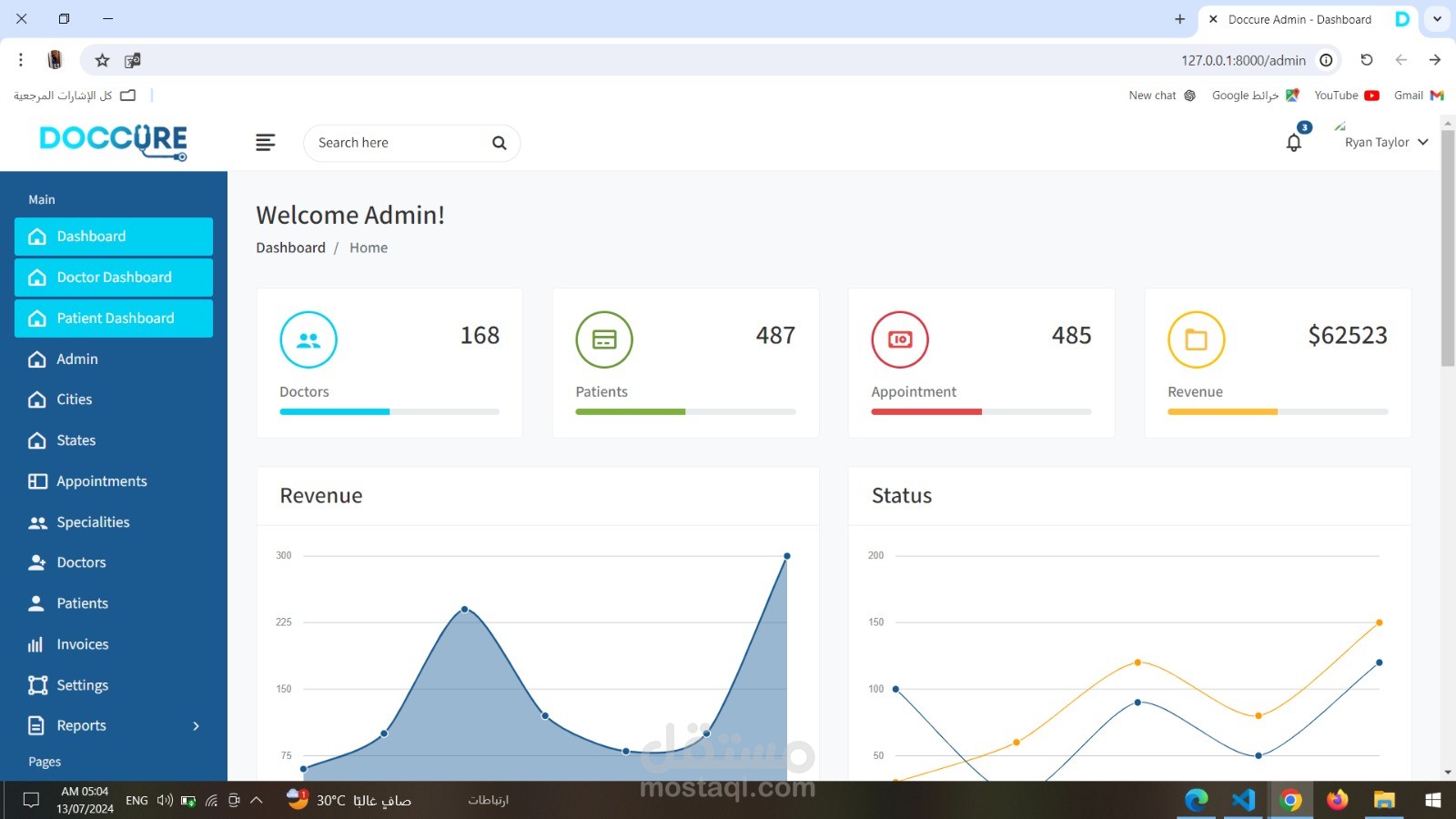Reload the page using refresh icon
The height and width of the screenshot is (819, 1456).
(x=1366, y=60)
